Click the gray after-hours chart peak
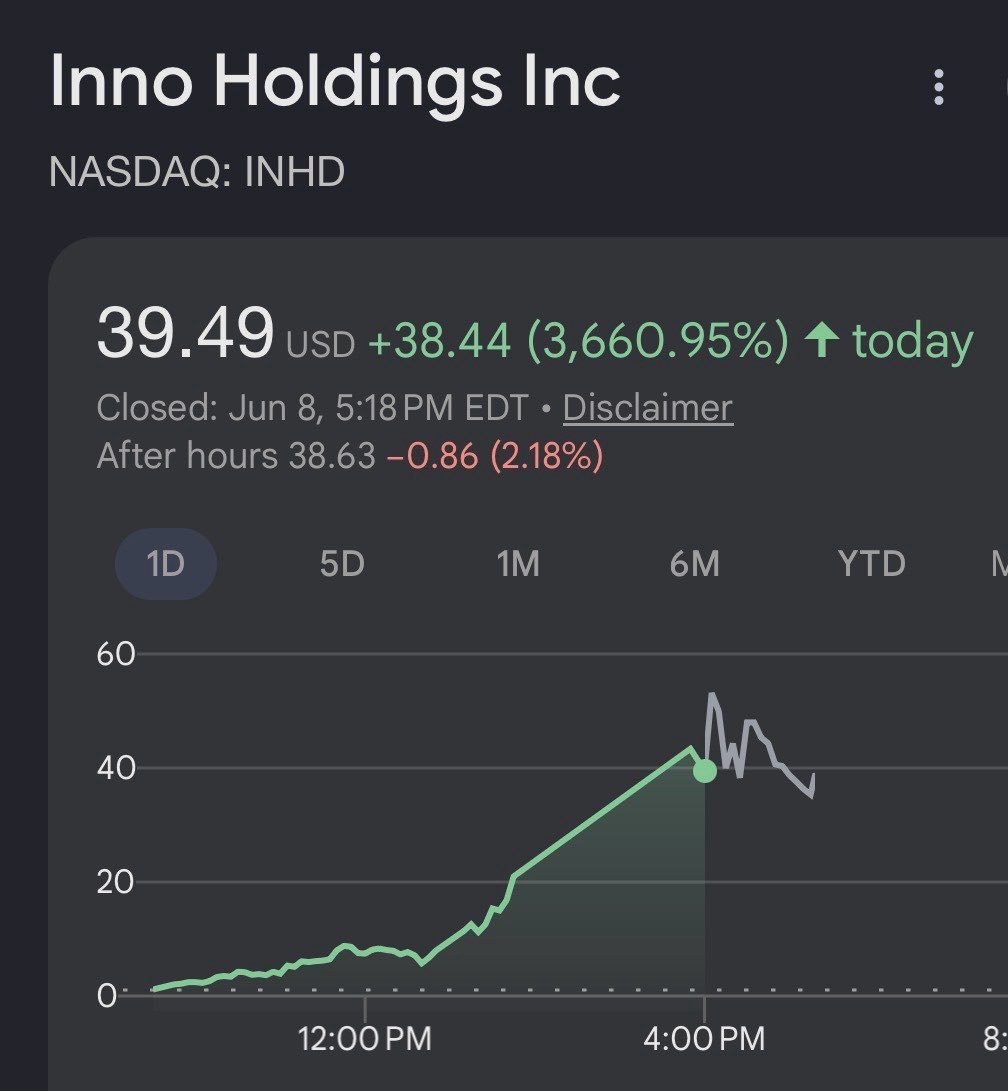 coord(711,694)
